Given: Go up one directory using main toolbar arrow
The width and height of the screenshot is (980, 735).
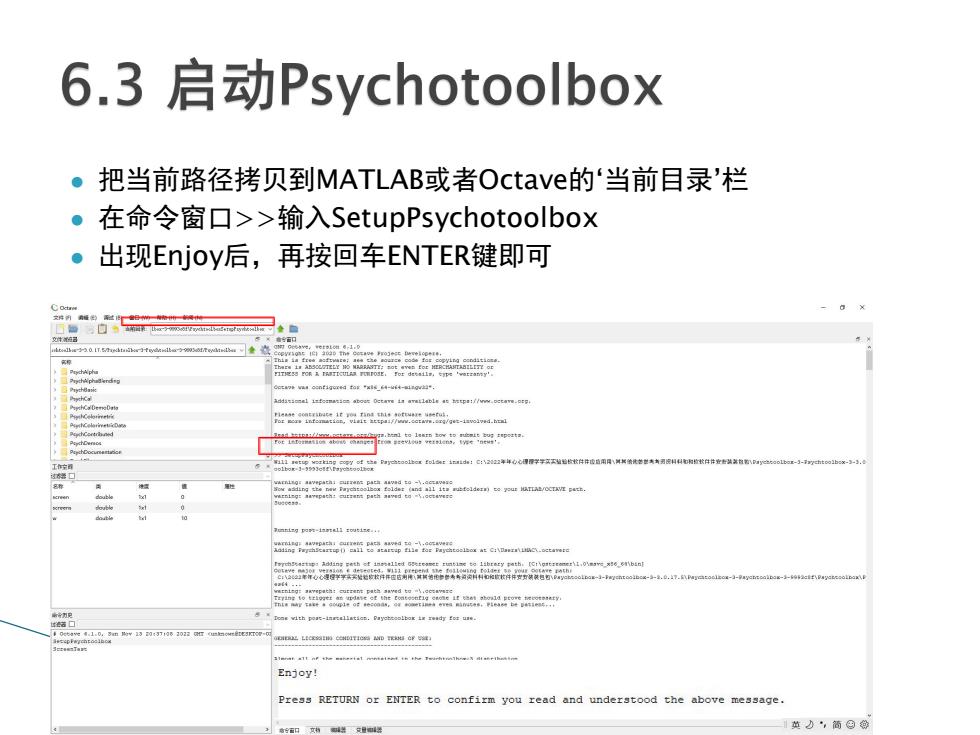Looking at the screenshot, I should (281, 329).
